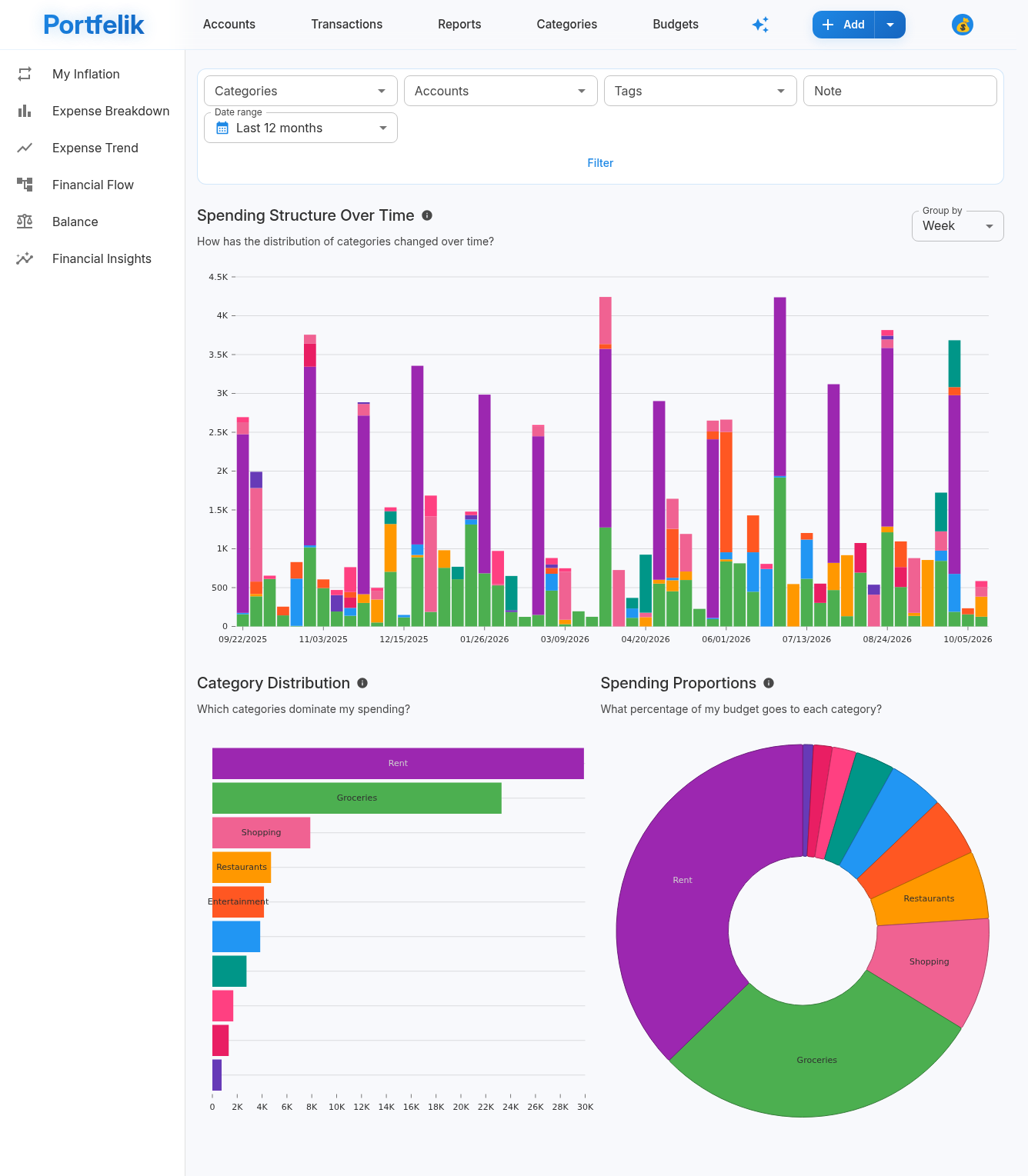
Task: Open the Categories filter dropdown
Action: coord(301,91)
